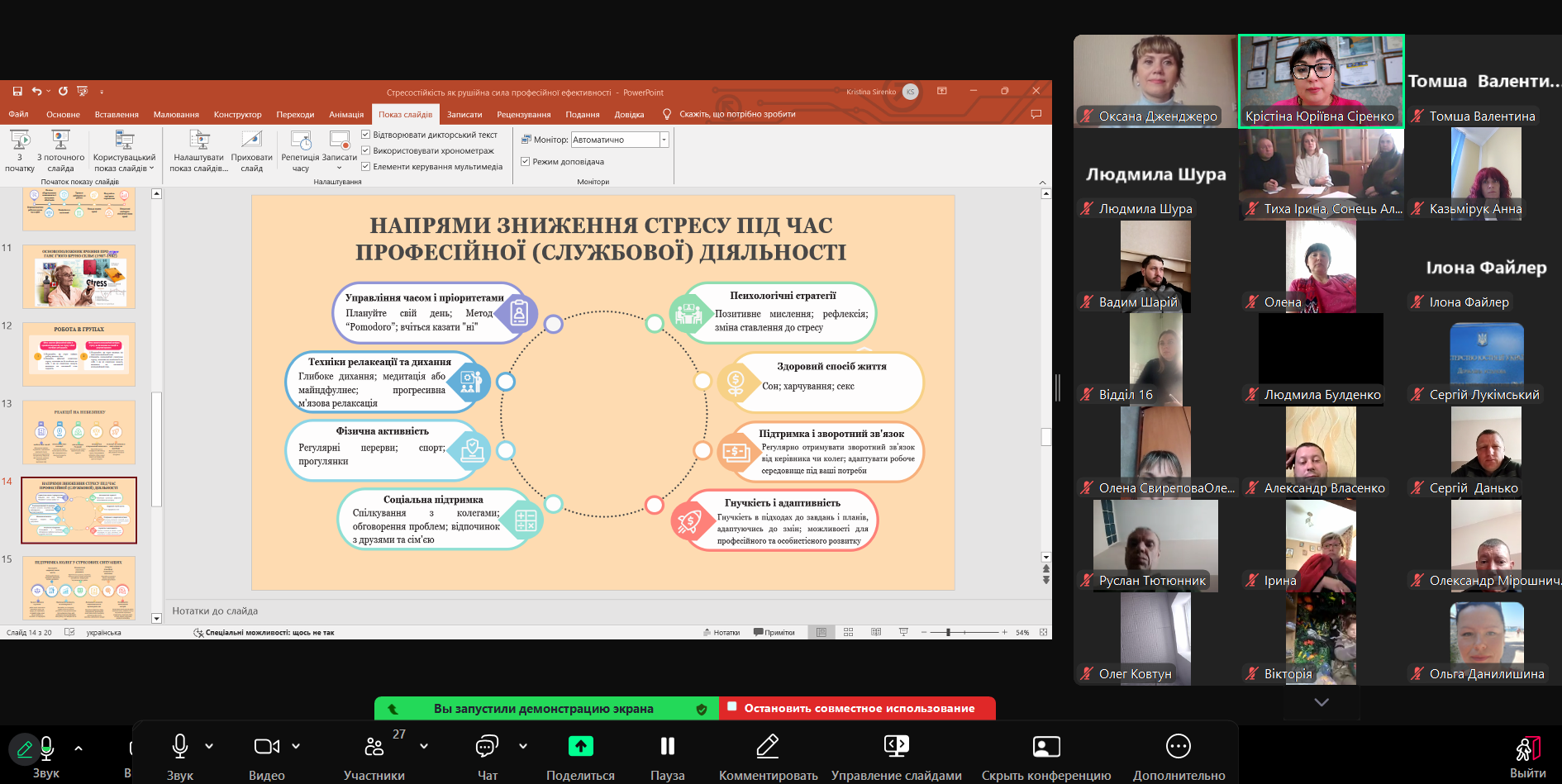Screen dimensions: 1562x784
Task: Open the Монітор dropdown set to Автоматично
Action: click(663, 140)
